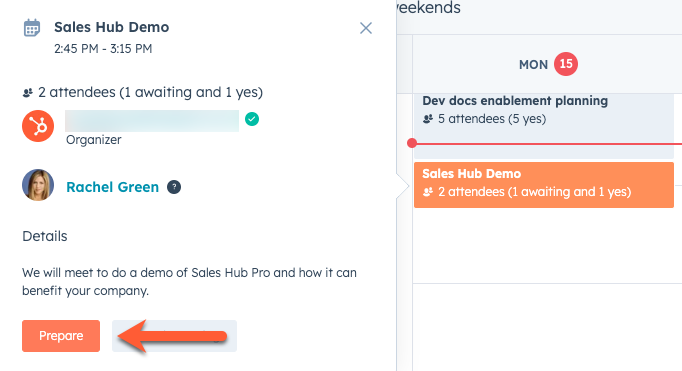Open Rachel Green's contact link
The image size is (682, 371).
(x=112, y=187)
